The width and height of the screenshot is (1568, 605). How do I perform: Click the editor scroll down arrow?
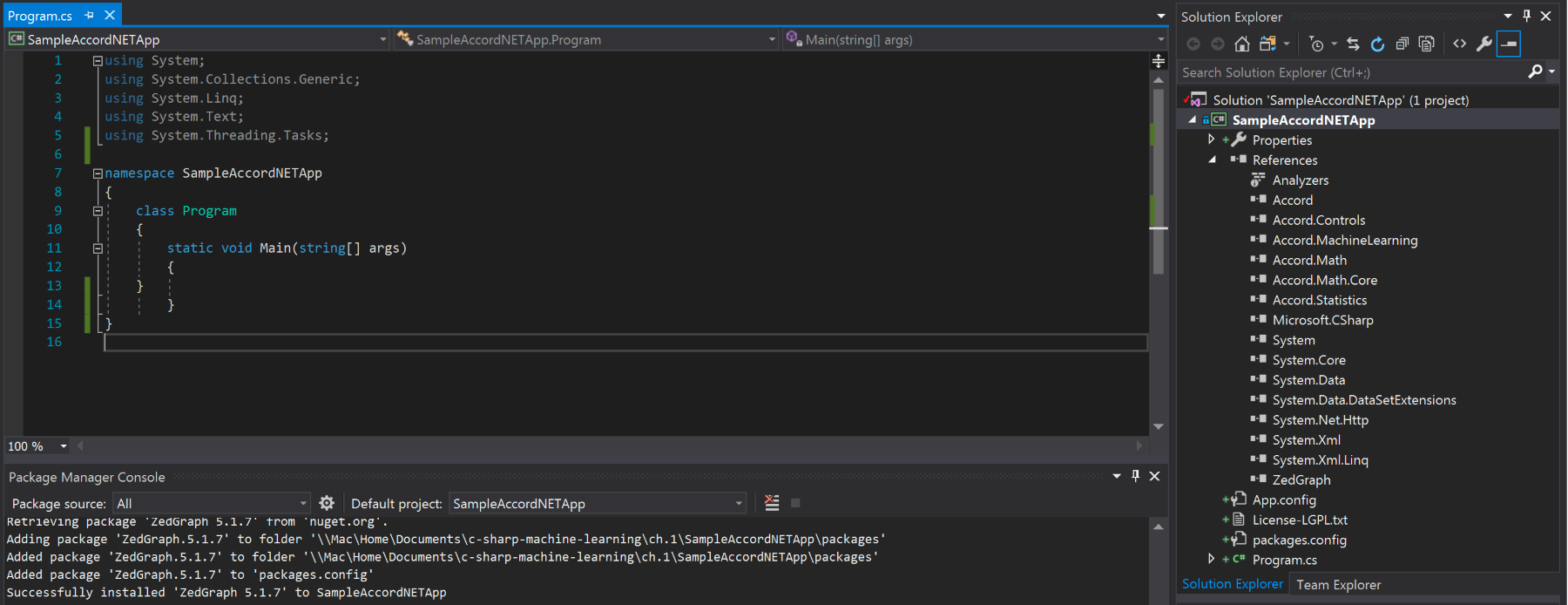[1159, 426]
